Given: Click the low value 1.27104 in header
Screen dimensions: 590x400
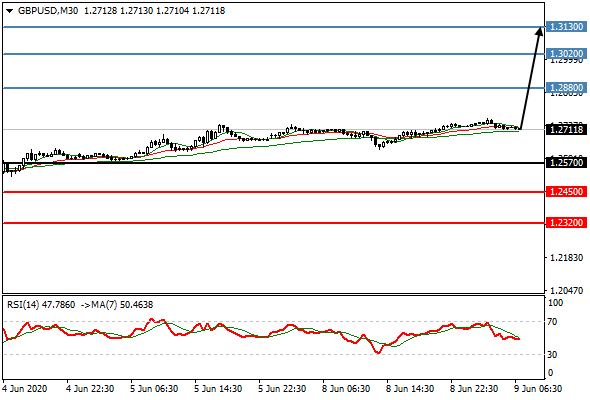Looking at the screenshot, I should [173, 11].
